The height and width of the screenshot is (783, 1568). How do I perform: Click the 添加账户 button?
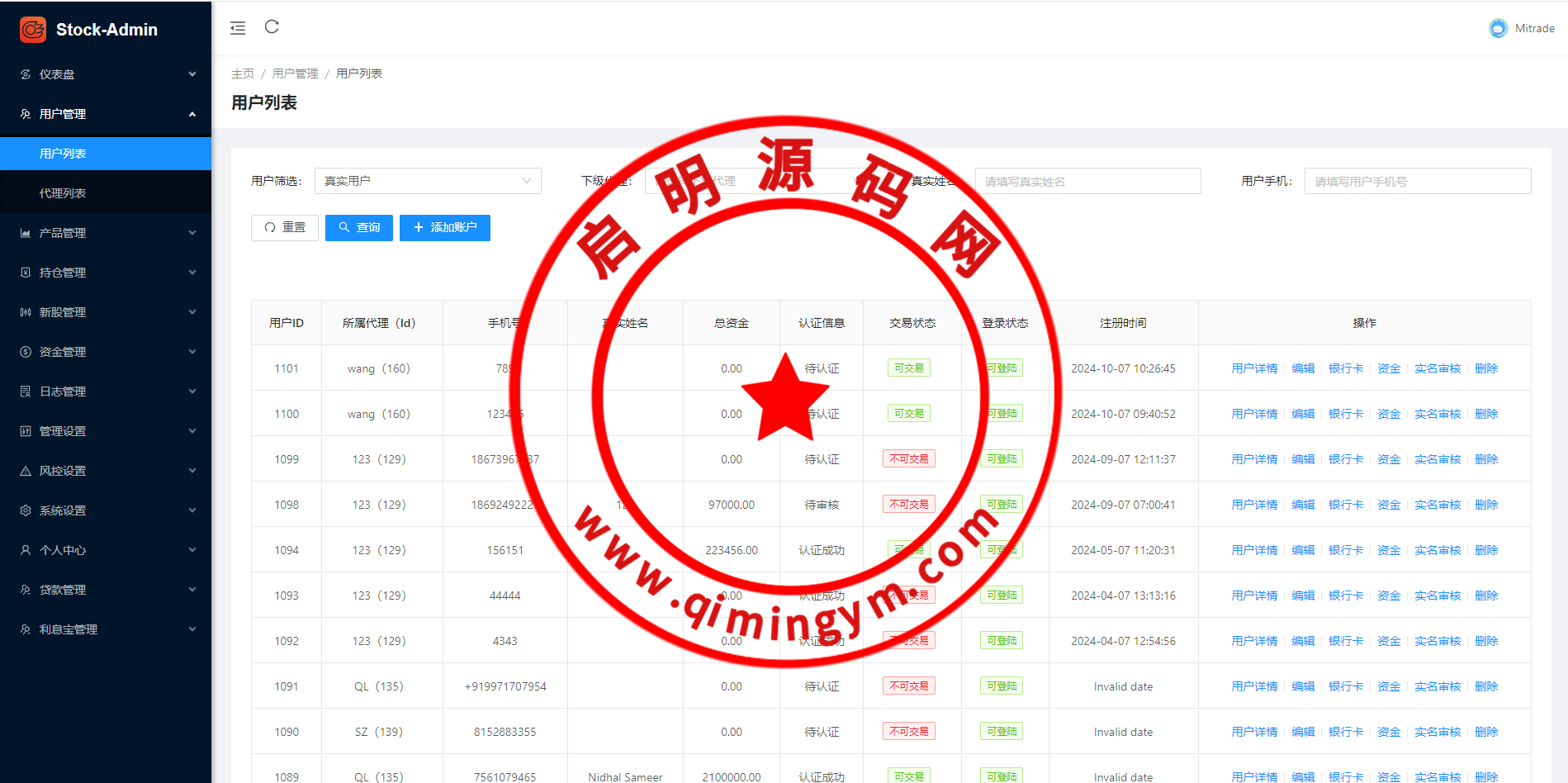(444, 228)
